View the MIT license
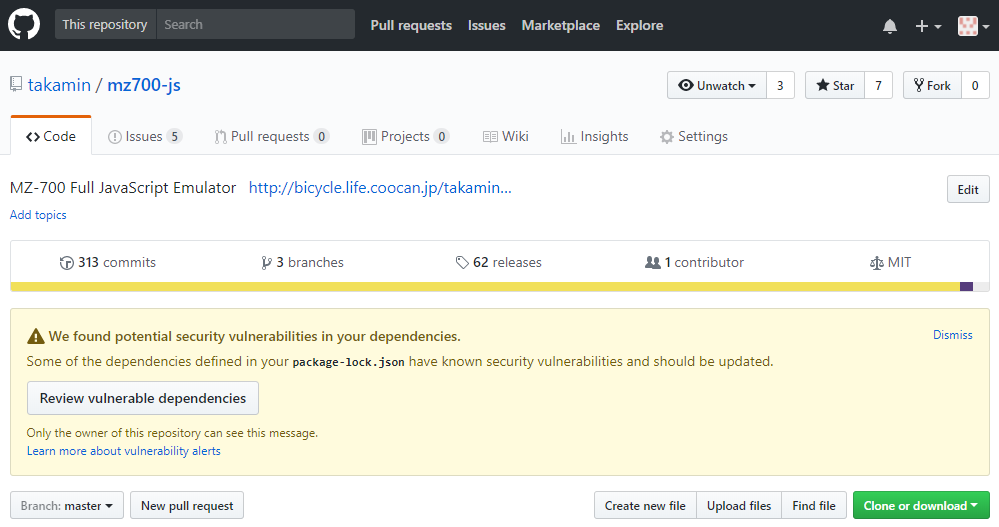This screenshot has height=527, width=999. click(x=891, y=262)
